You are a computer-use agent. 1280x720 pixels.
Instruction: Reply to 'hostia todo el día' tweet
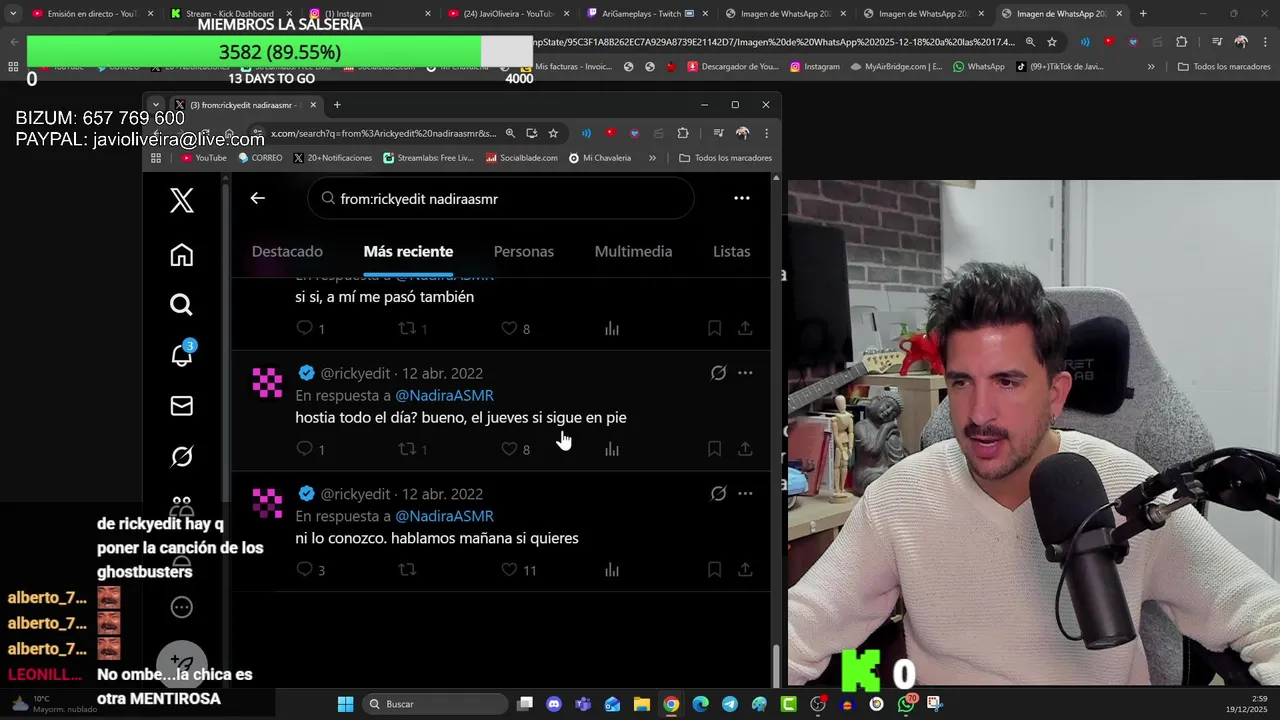point(305,449)
